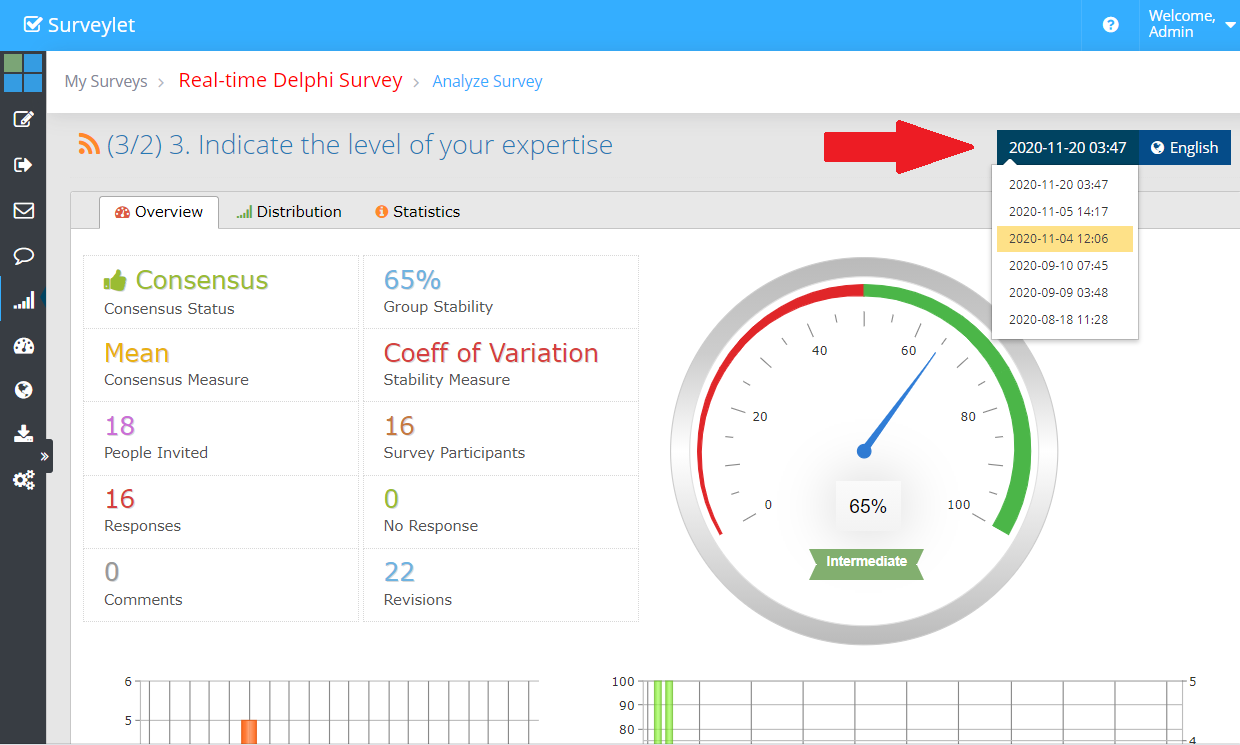Click the help question mark icon

pos(1110,25)
